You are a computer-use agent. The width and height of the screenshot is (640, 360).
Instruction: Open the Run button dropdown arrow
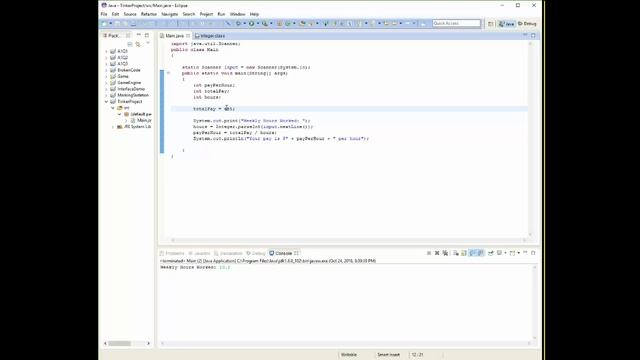point(258,23)
